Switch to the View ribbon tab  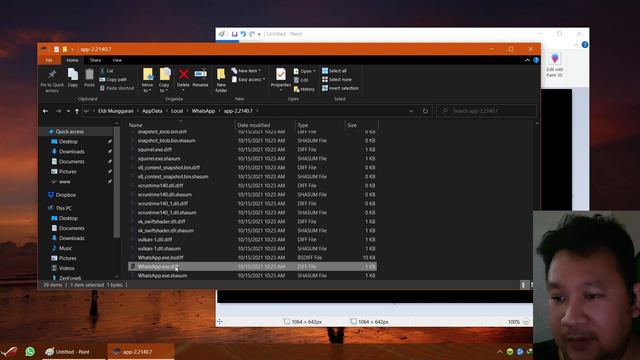coord(117,60)
